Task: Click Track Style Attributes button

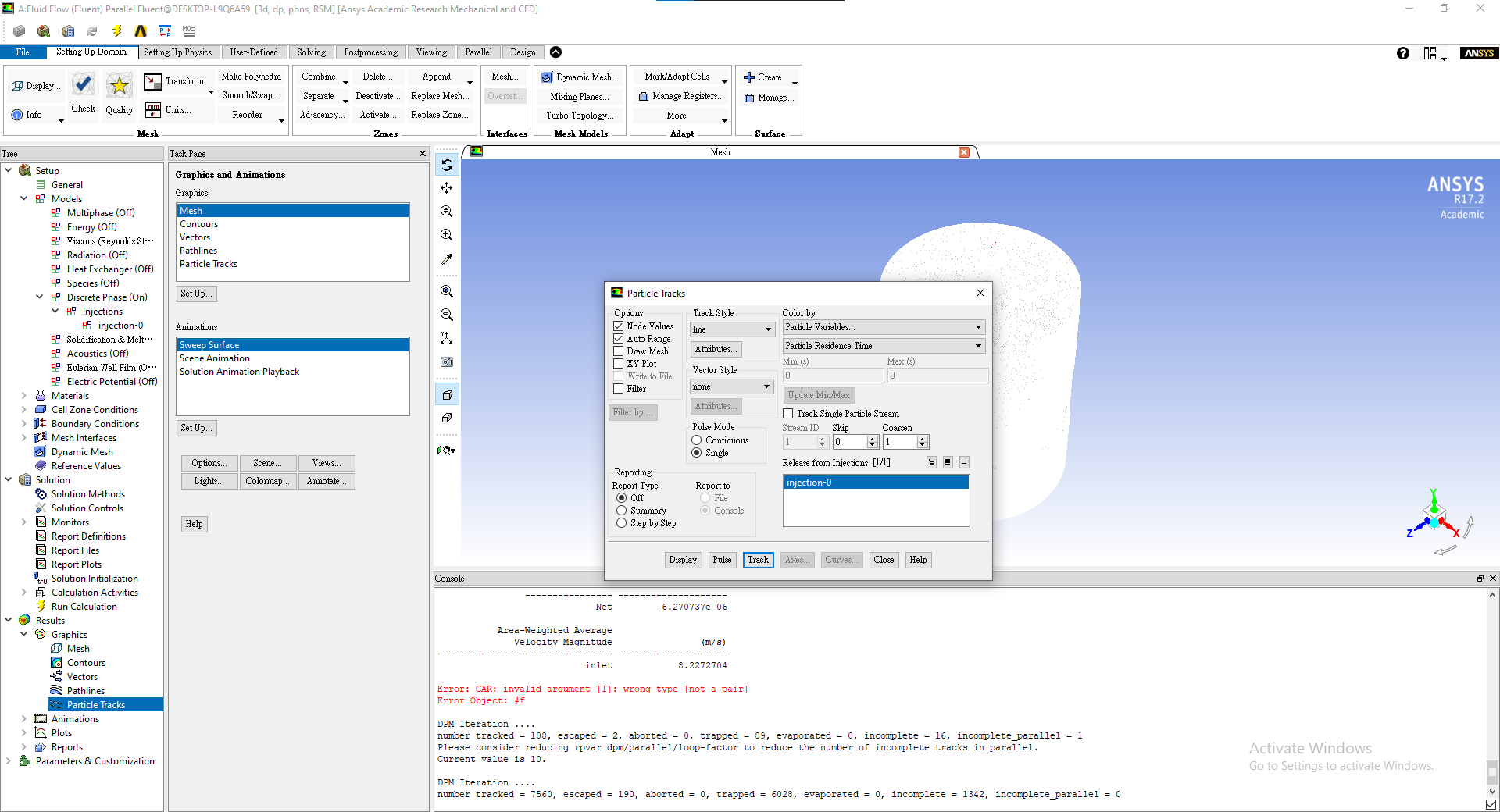Action: click(x=716, y=349)
